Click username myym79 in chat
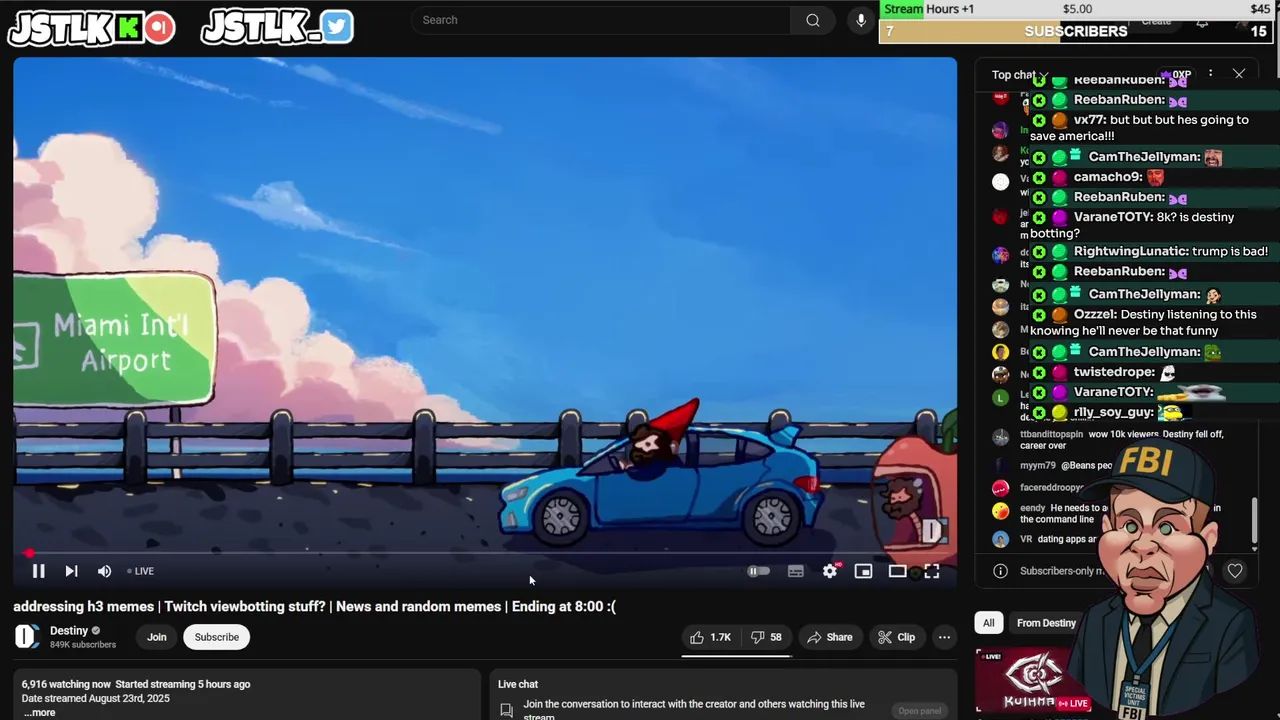This screenshot has height=720, width=1280. [x=1038, y=466]
